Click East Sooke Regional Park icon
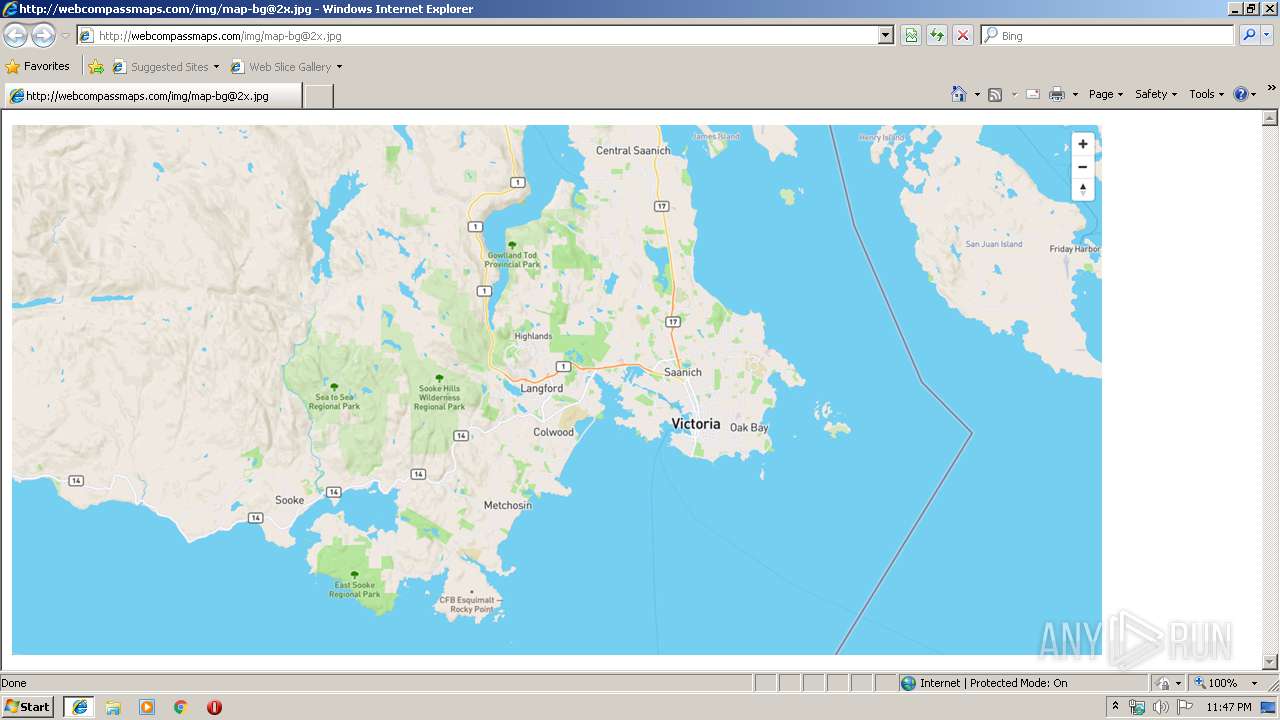 tap(354, 575)
